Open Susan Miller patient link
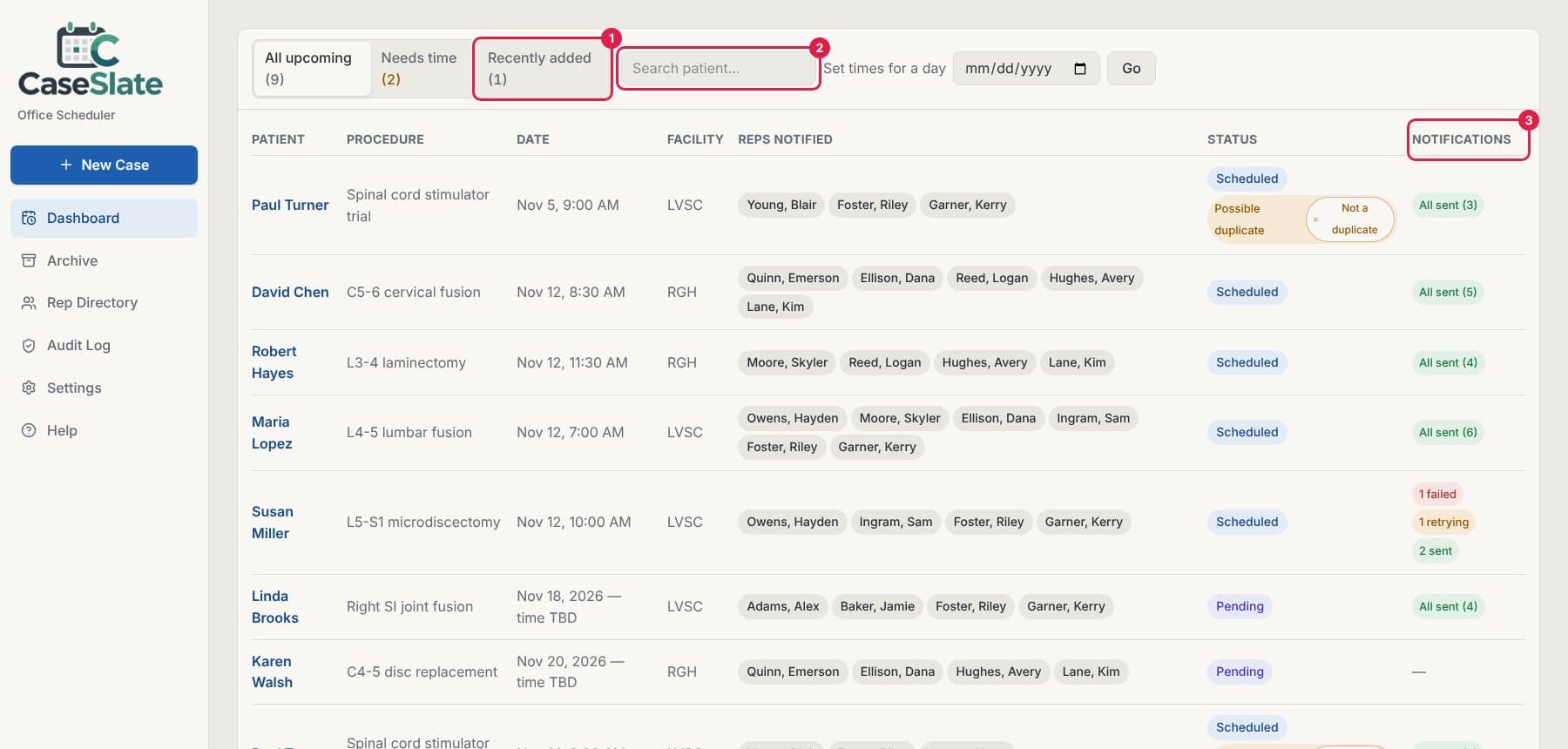This screenshot has width=1568, height=749. pyautogui.click(x=272, y=523)
